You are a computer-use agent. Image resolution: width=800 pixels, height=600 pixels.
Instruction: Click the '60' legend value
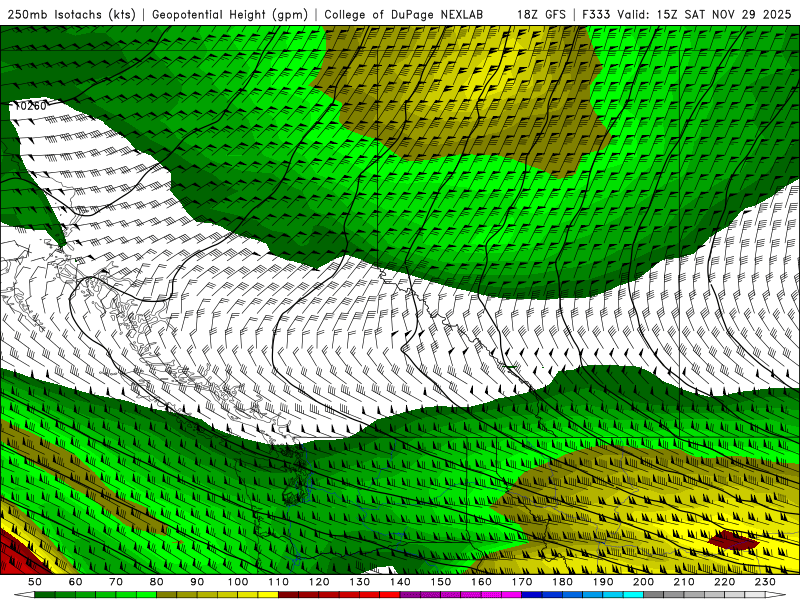[x=76, y=582]
